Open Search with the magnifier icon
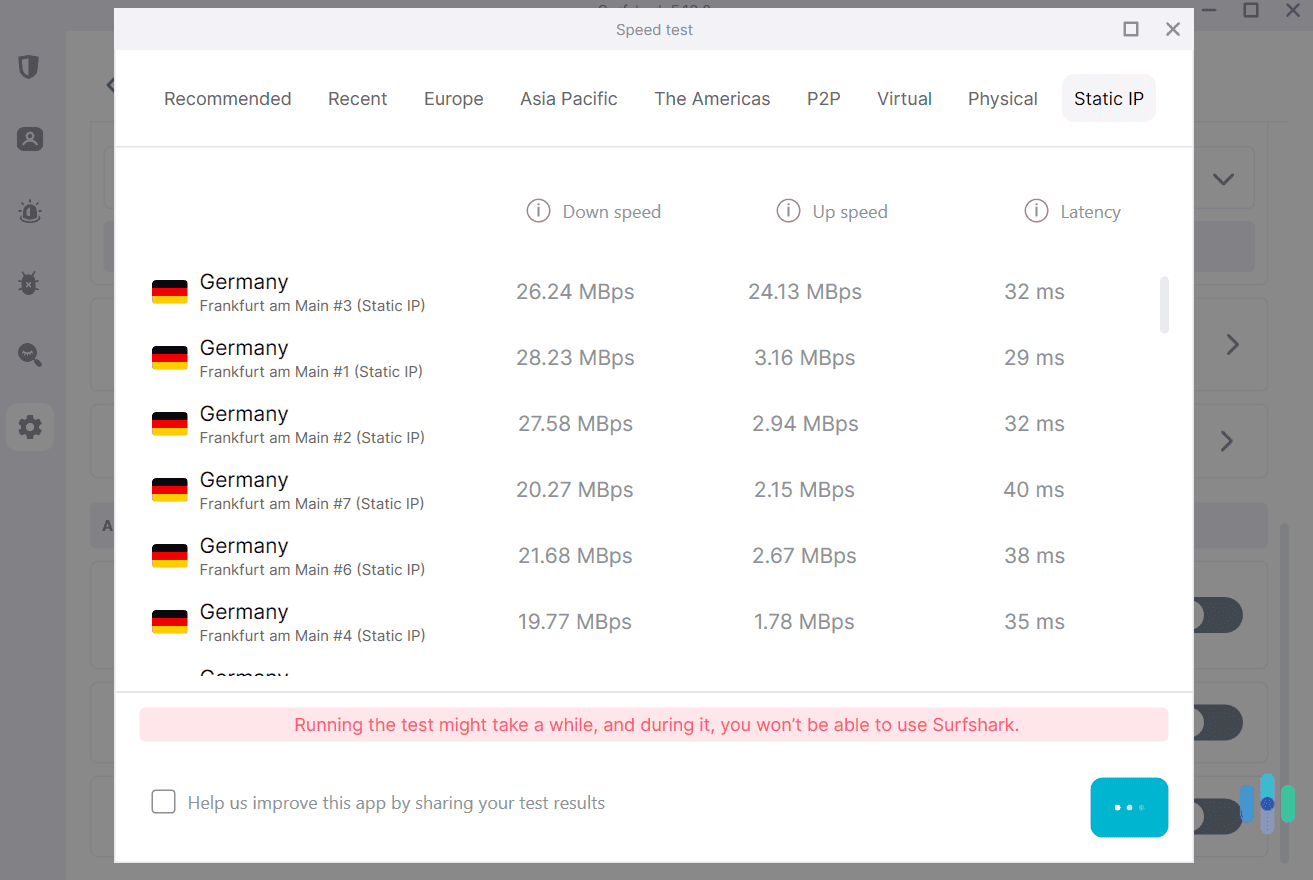 (x=29, y=355)
